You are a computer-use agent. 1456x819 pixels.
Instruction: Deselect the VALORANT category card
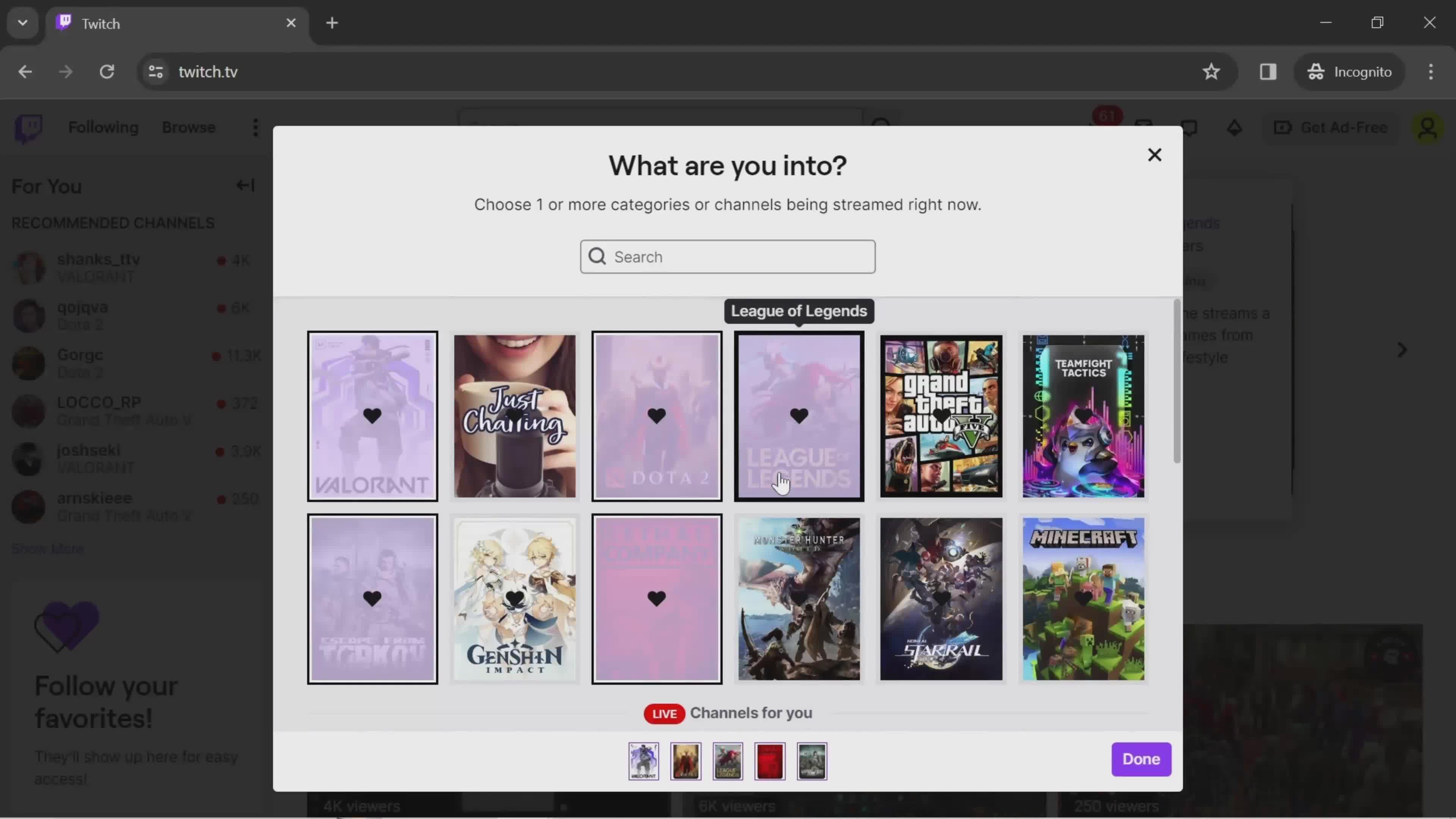click(x=372, y=416)
